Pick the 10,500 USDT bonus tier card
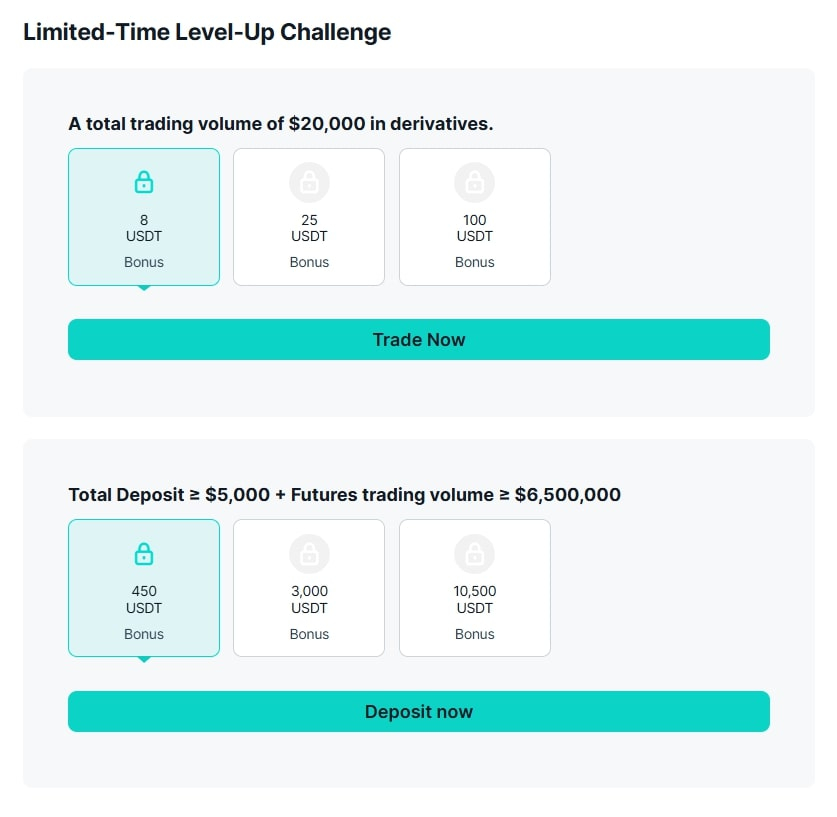Image resolution: width=837 pixels, height=817 pixels. [475, 600]
